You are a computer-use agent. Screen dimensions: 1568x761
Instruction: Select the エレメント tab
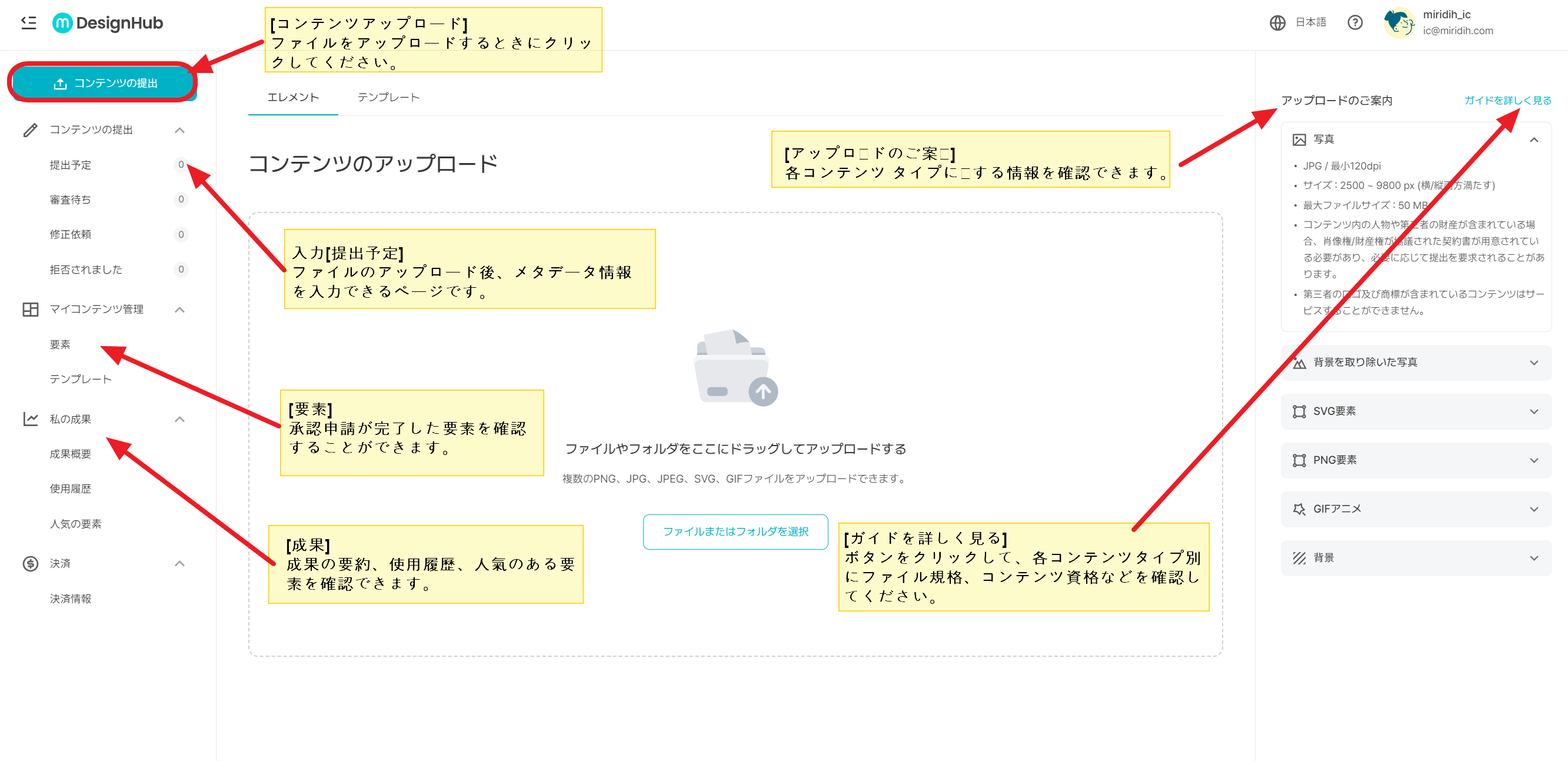tap(293, 97)
